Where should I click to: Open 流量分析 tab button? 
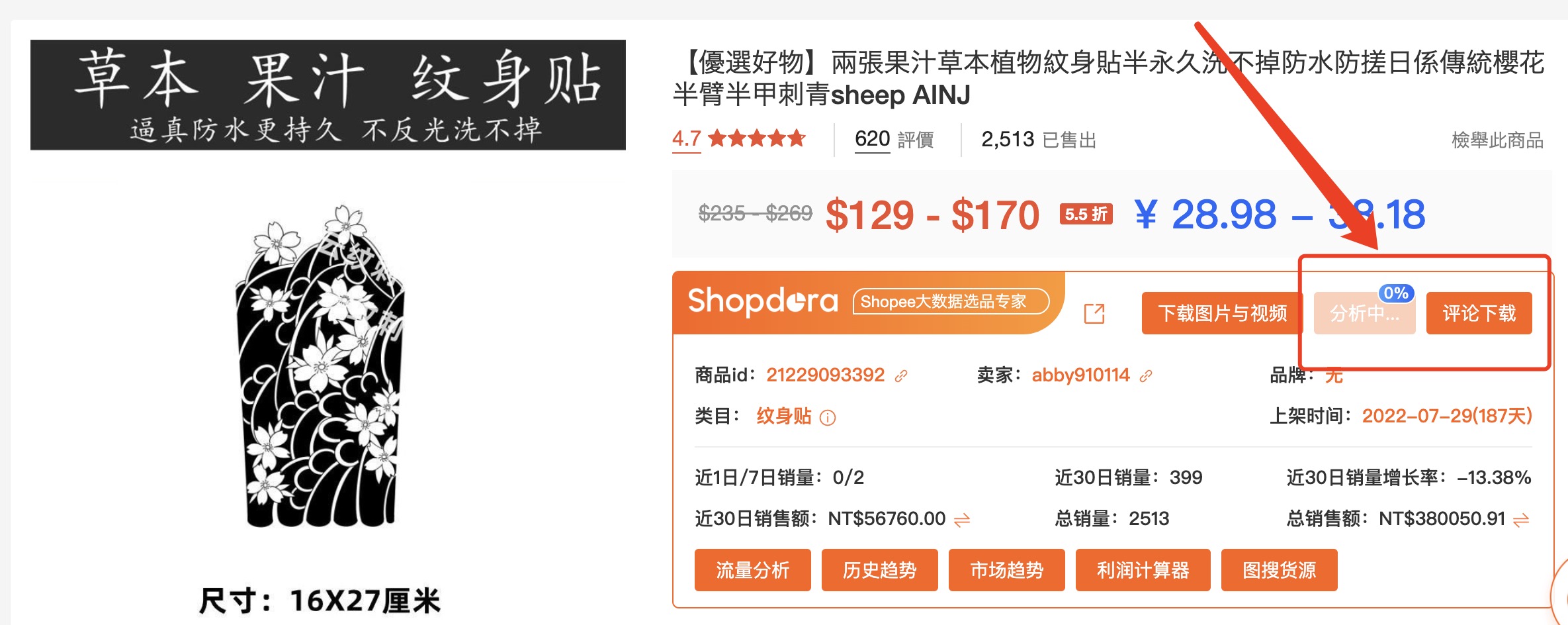pos(753,570)
